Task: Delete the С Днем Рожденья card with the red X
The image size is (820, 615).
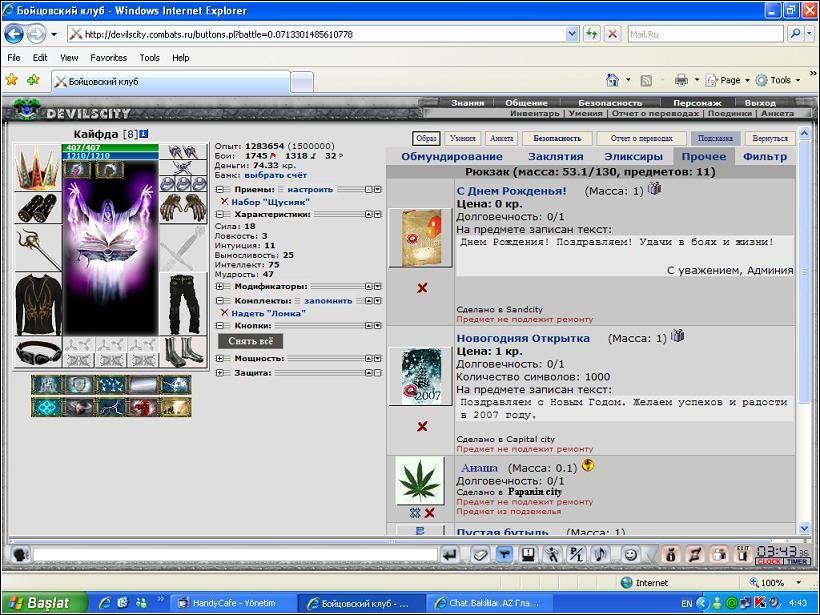Action: click(x=422, y=288)
